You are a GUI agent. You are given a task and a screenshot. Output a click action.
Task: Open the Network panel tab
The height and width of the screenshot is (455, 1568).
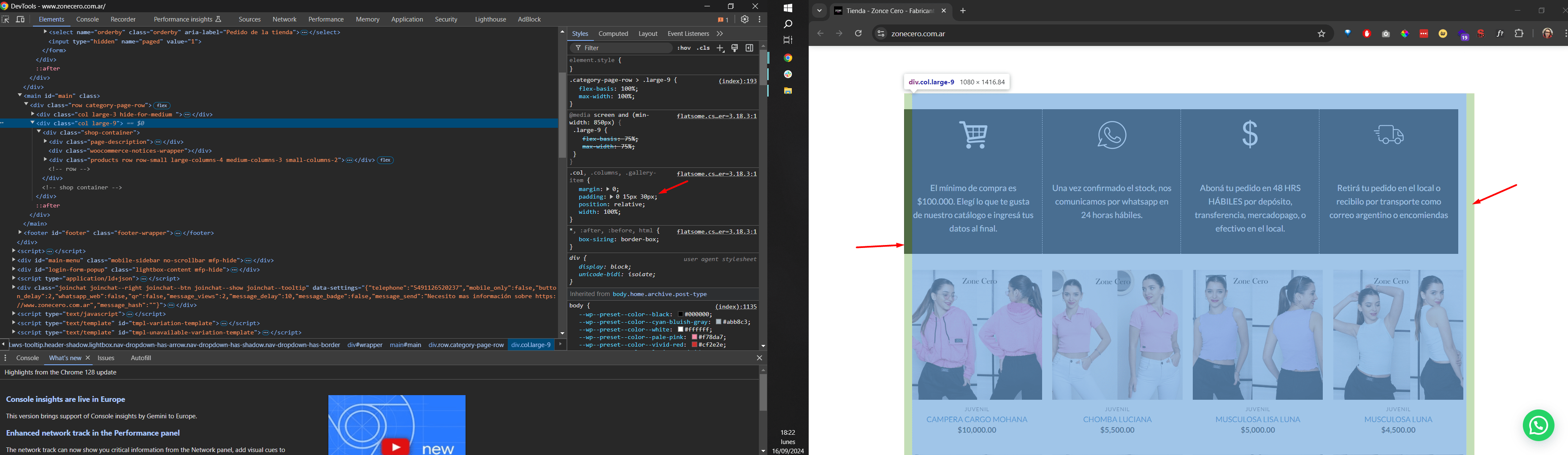coord(284,19)
